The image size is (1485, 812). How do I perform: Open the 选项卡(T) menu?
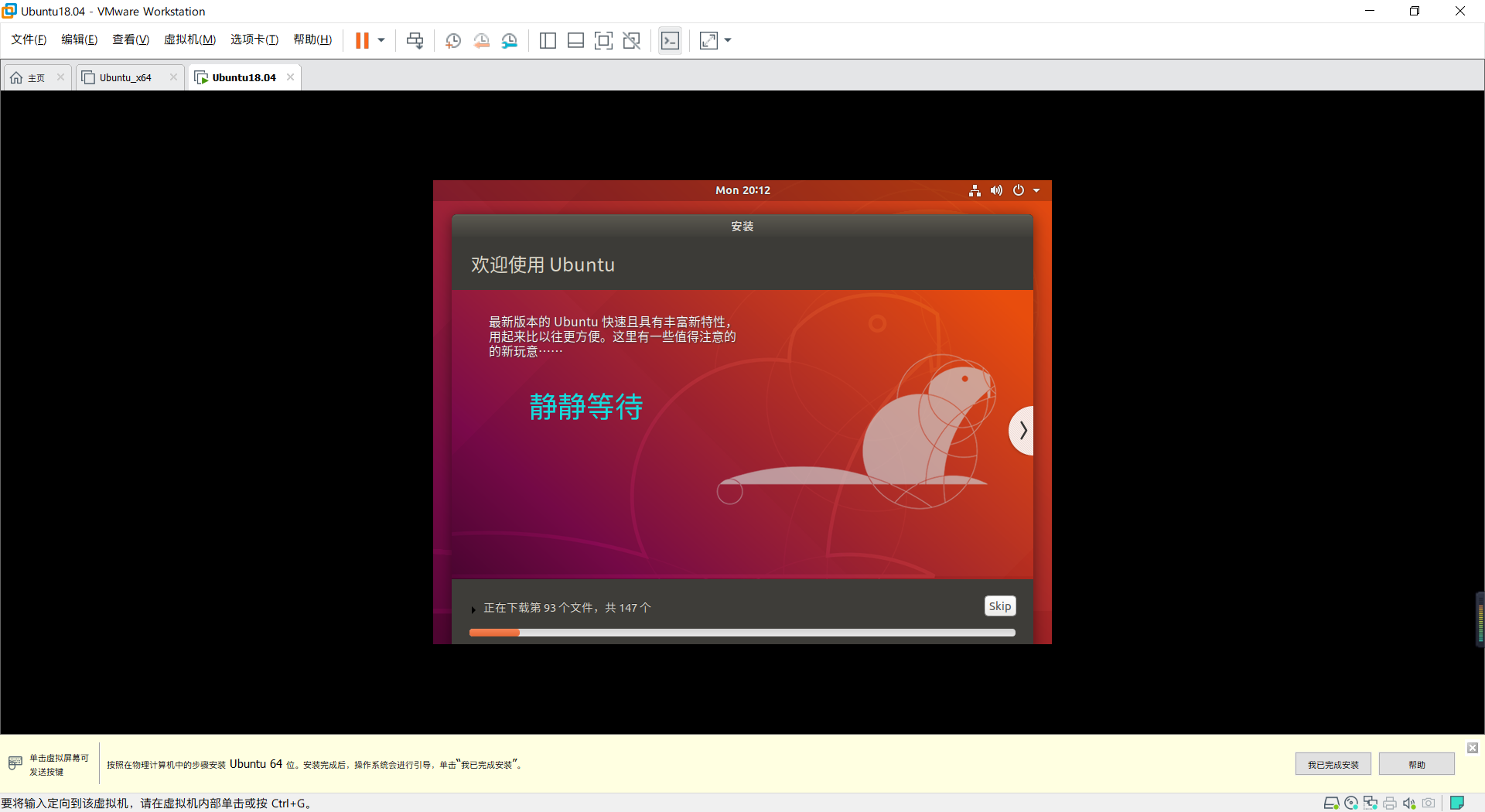(x=254, y=39)
